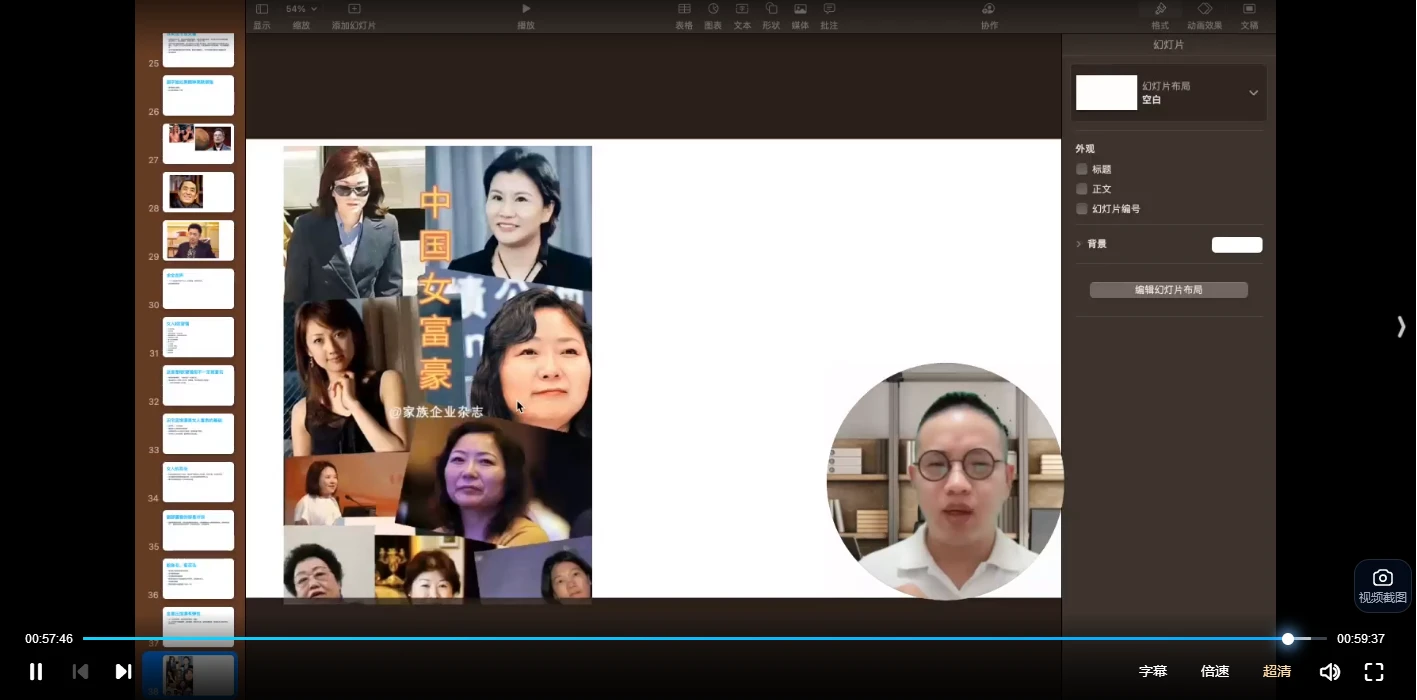This screenshot has height=700, width=1417.
Task: Take a video screenshot (视频截图)
Action: point(1382,585)
